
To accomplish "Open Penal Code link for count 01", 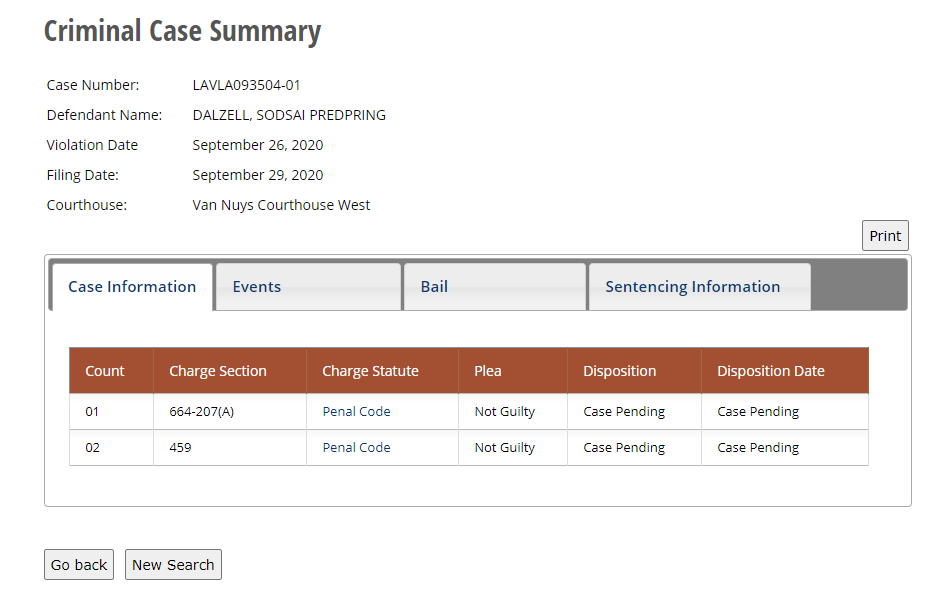I will (x=356, y=412).
